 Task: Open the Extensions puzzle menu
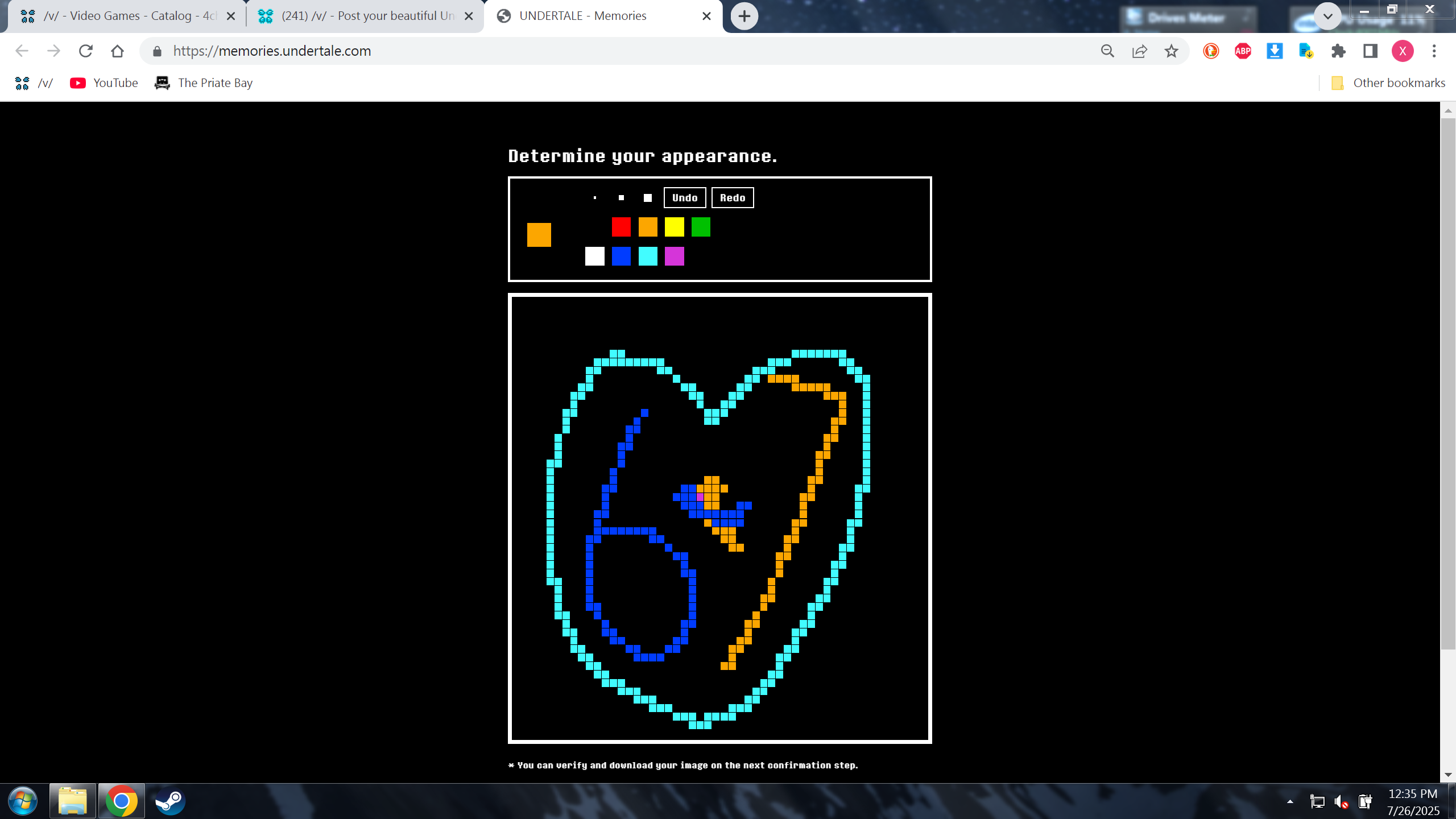[1338, 51]
